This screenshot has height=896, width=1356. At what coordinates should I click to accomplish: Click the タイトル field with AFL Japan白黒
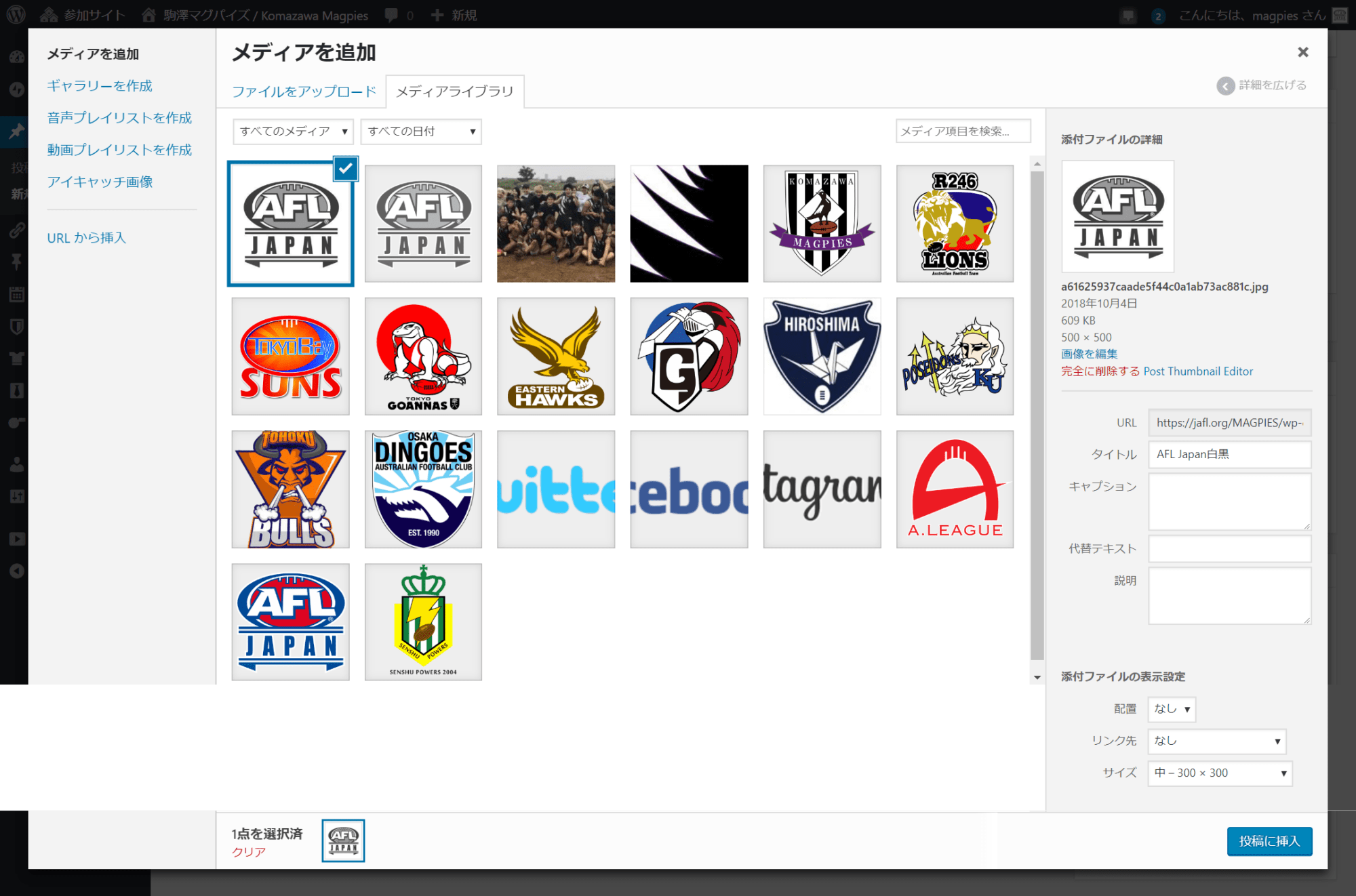tap(1229, 454)
